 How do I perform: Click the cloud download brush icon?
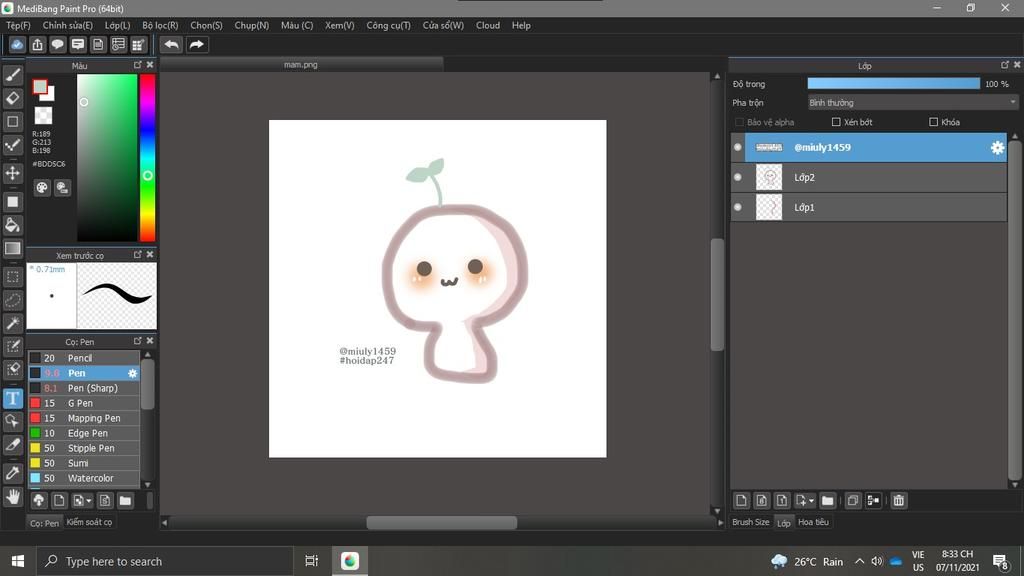39,501
